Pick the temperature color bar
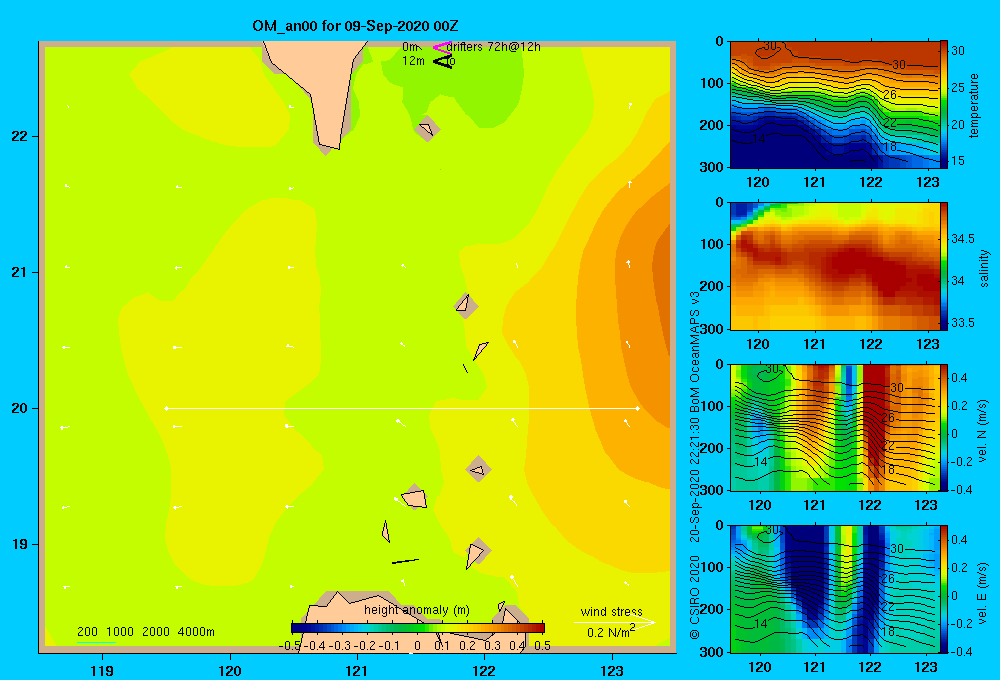 pos(944,105)
